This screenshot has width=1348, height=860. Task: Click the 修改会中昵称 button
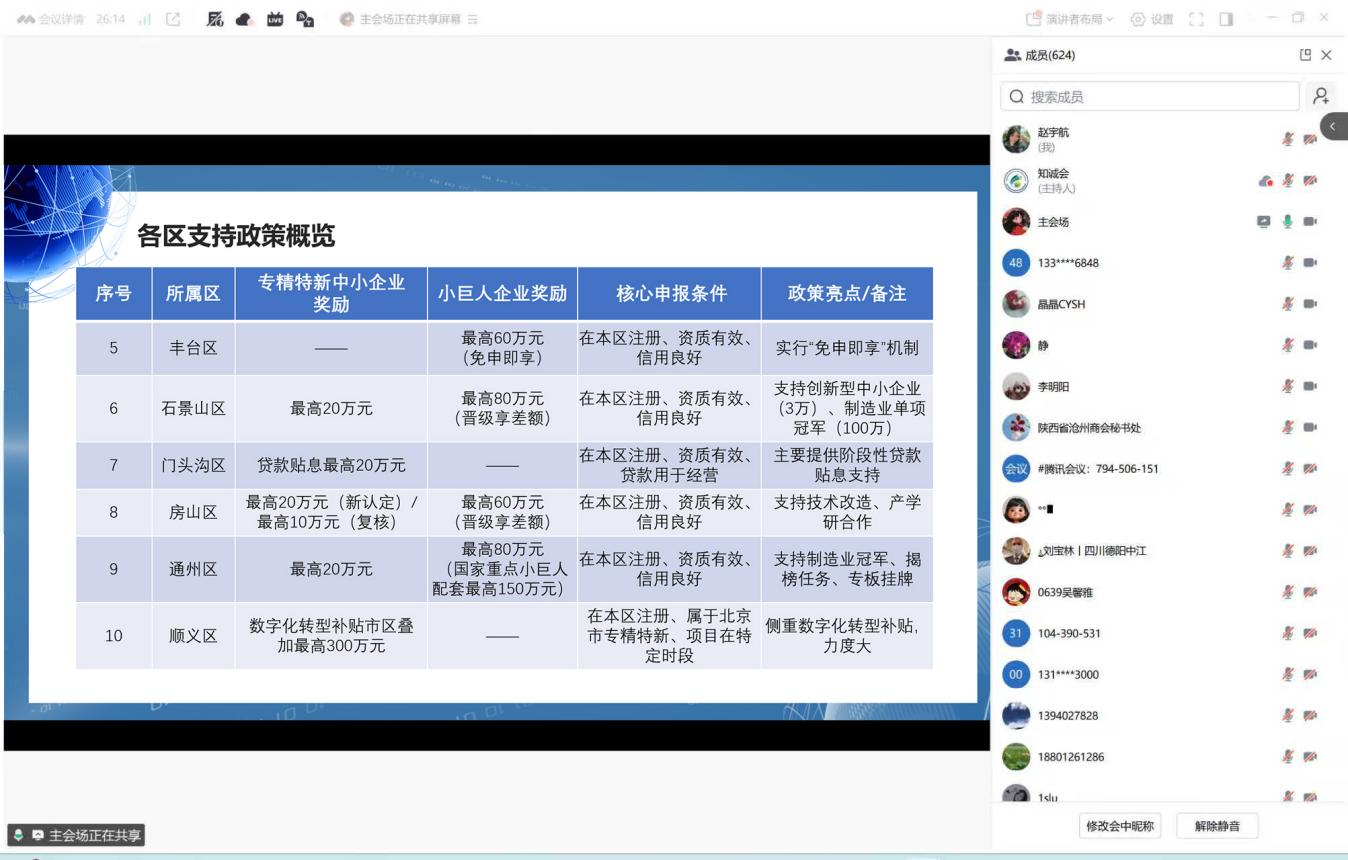1120,826
